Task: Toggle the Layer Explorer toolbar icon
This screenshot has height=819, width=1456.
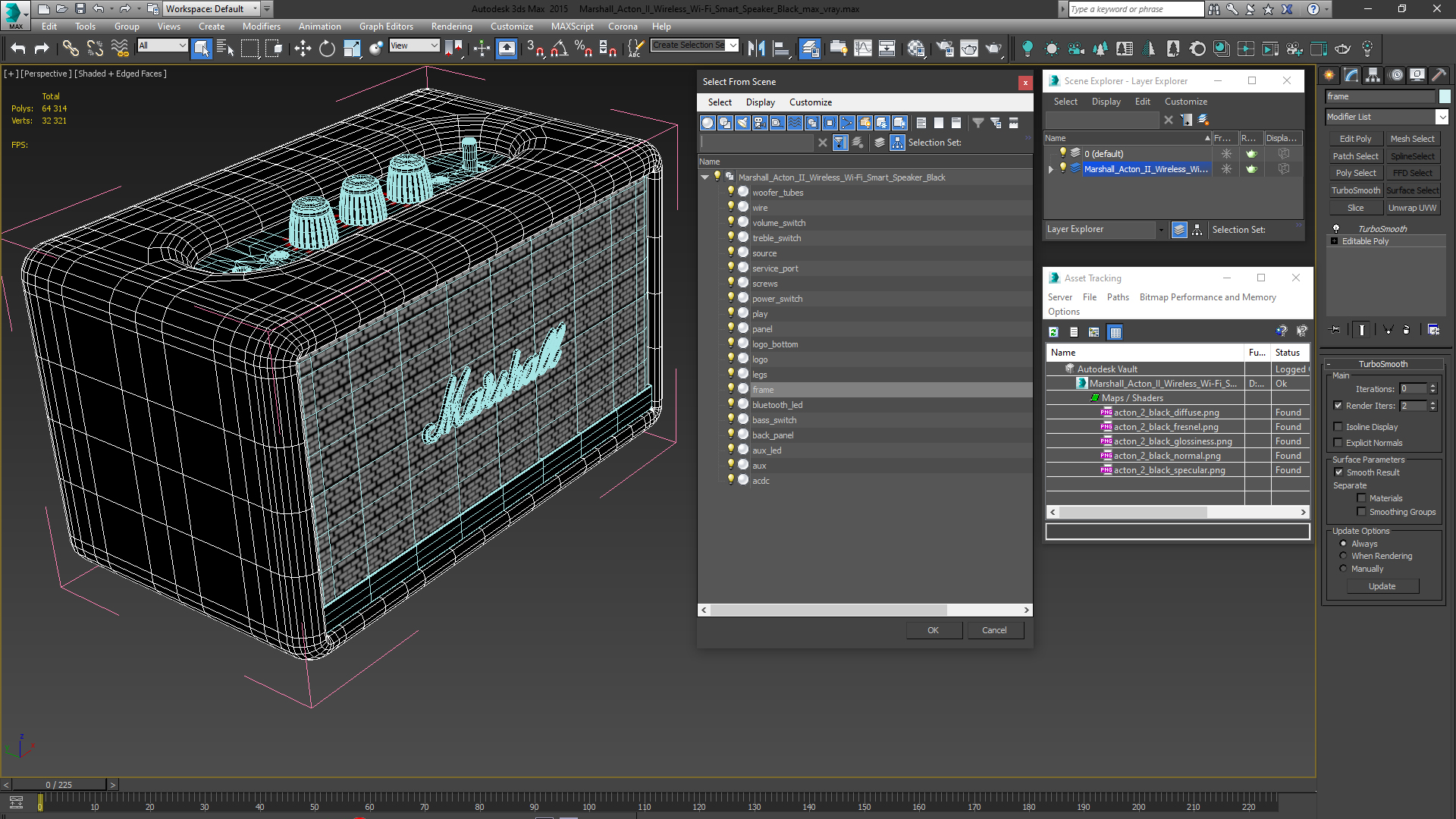Action: (810, 49)
